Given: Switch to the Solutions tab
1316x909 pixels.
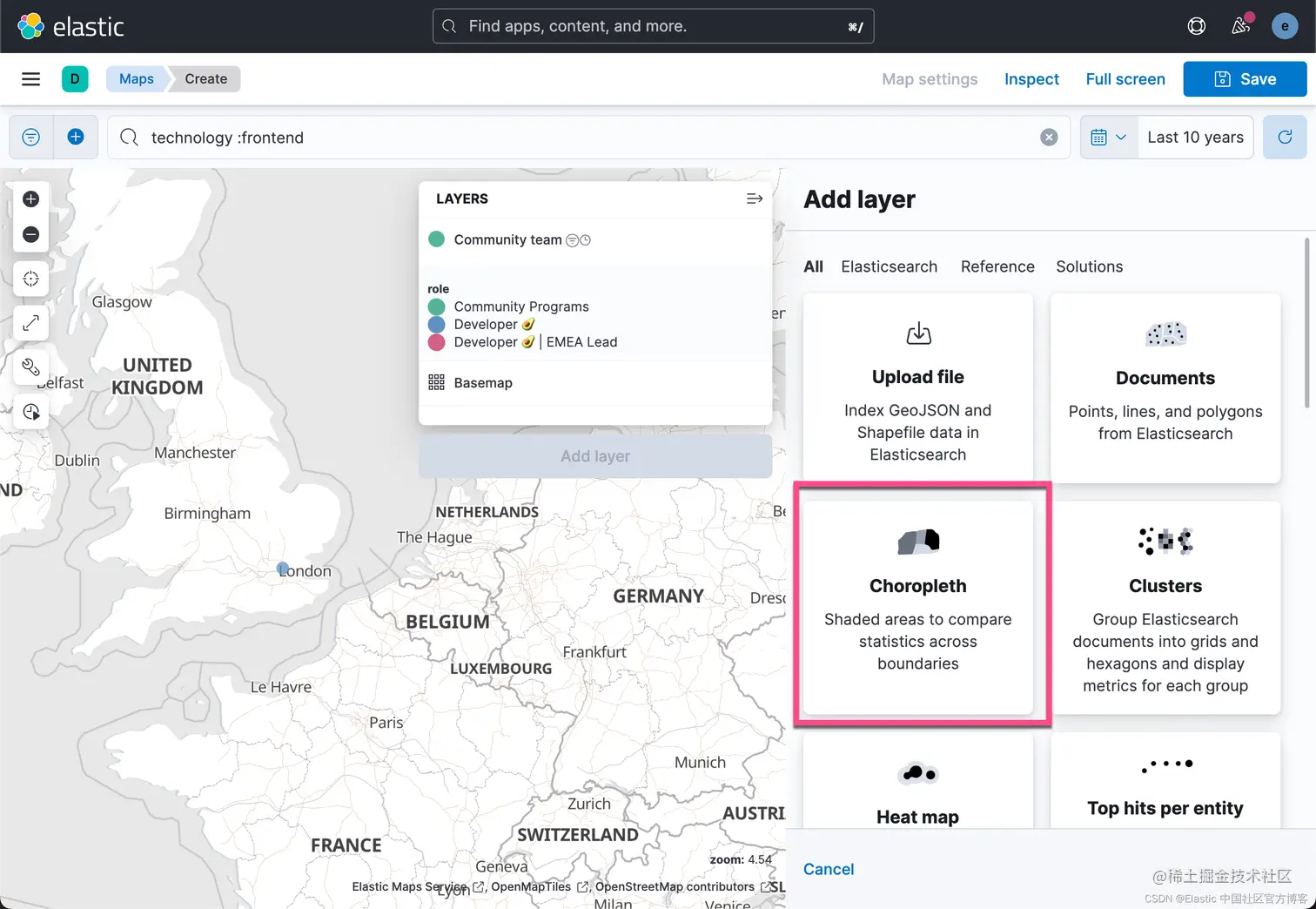Looking at the screenshot, I should pyautogui.click(x=1089, y=266).
